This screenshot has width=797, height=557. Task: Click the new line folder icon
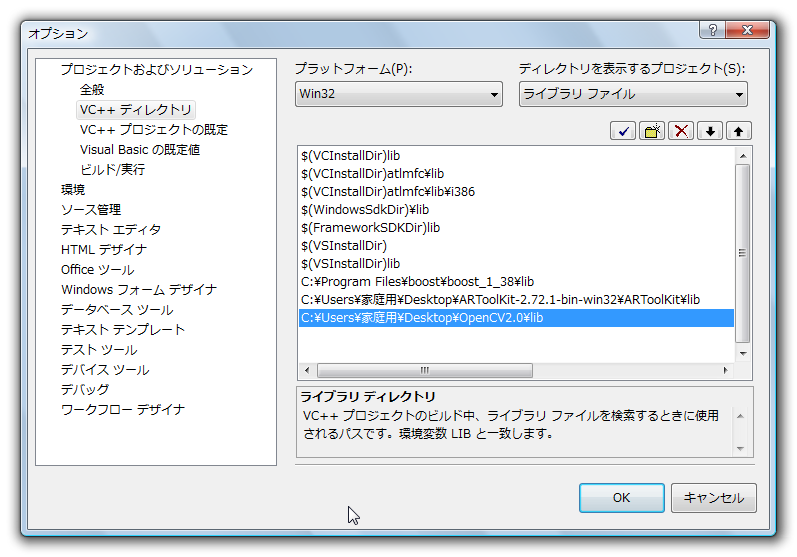652,131
